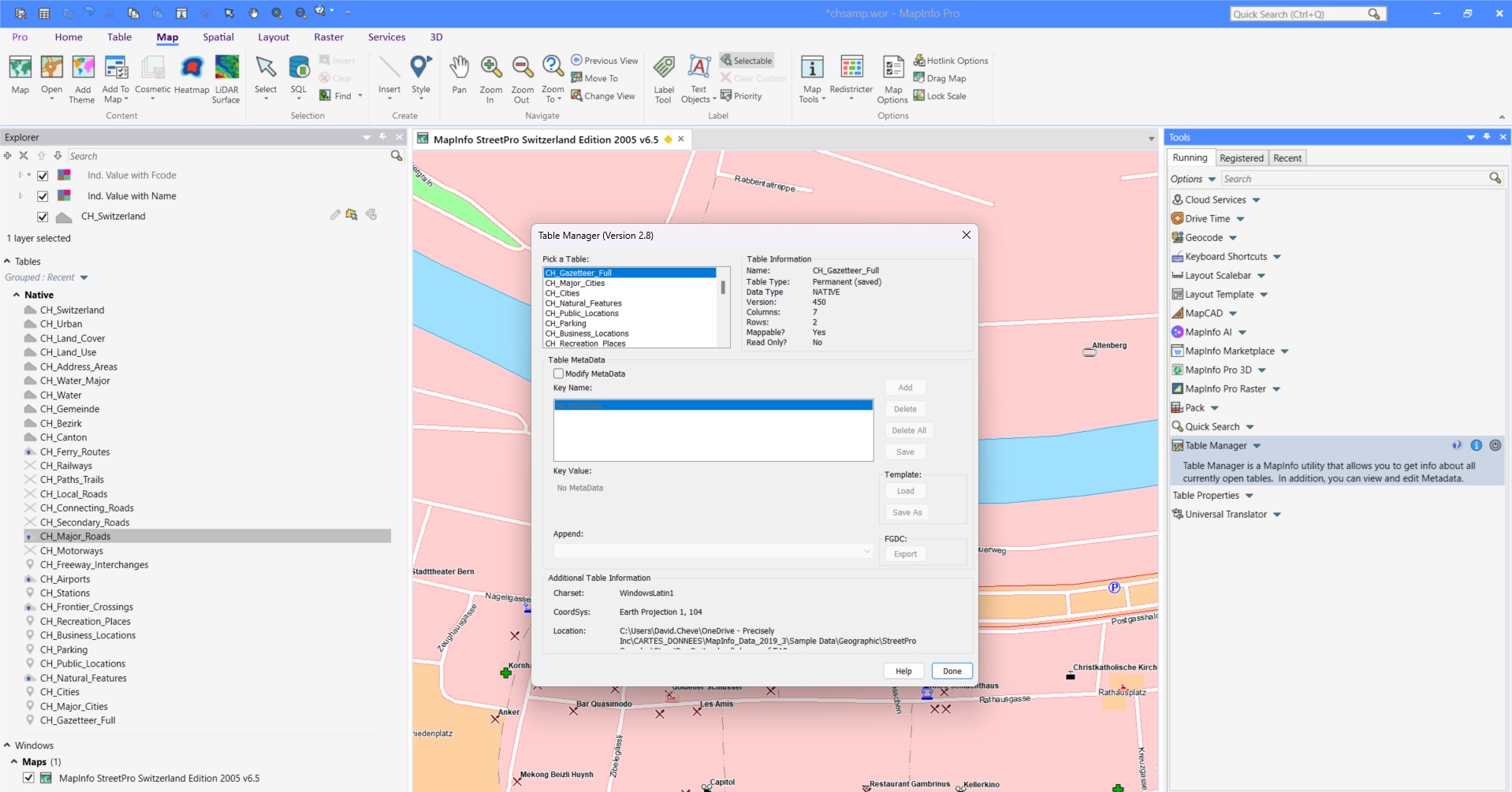This screenshot has width=1512, height=792.
Task: Click the Cosmetic layer icon
Action: 153,76
